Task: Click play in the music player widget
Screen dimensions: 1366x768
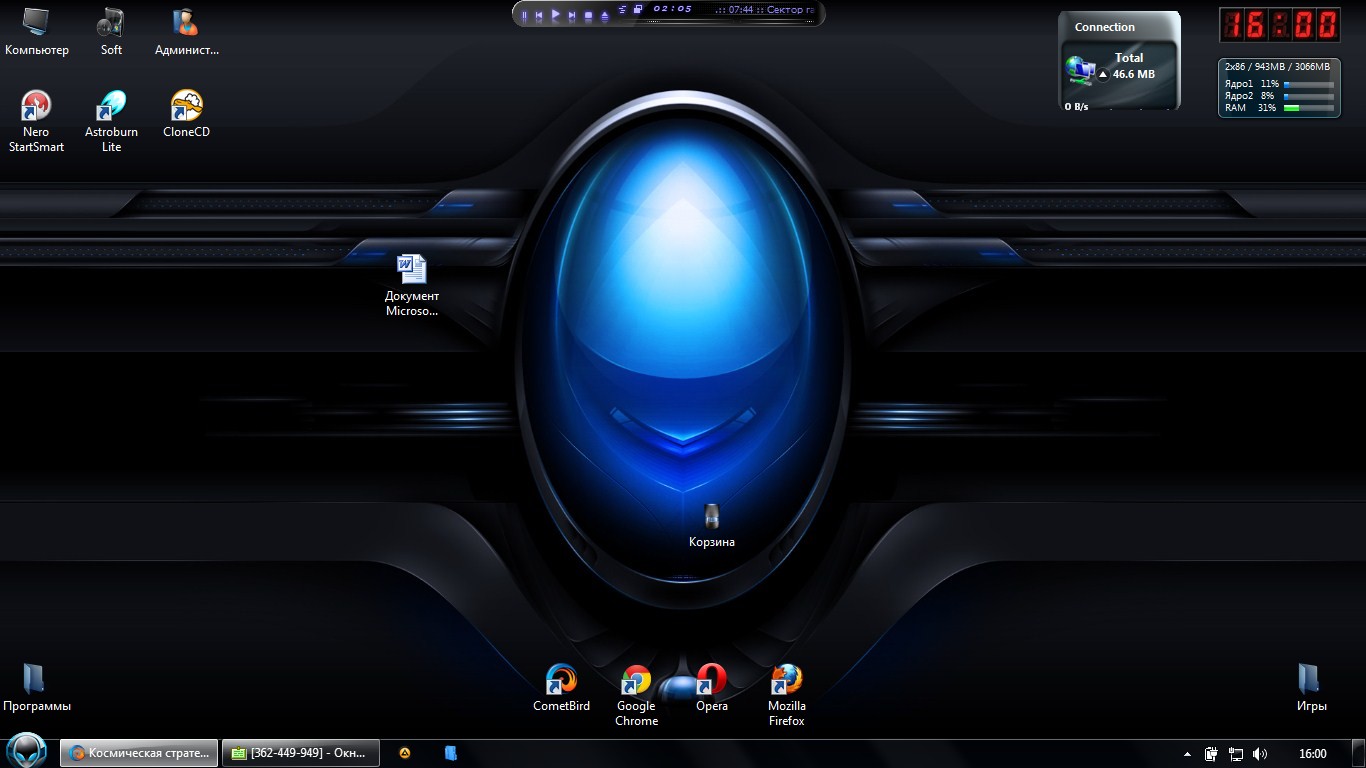Action: click(556, 14)
